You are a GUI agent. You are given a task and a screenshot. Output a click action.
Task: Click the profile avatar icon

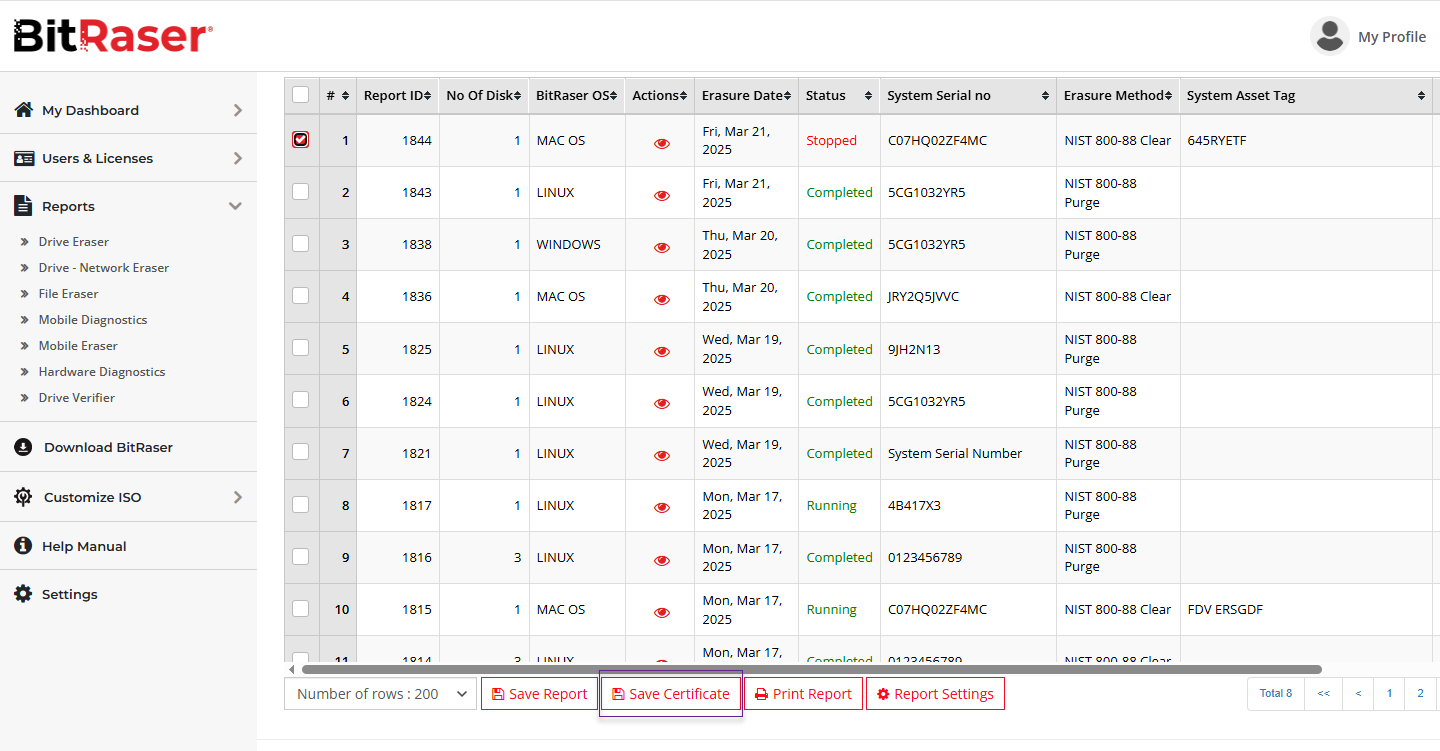point(1329,36)
